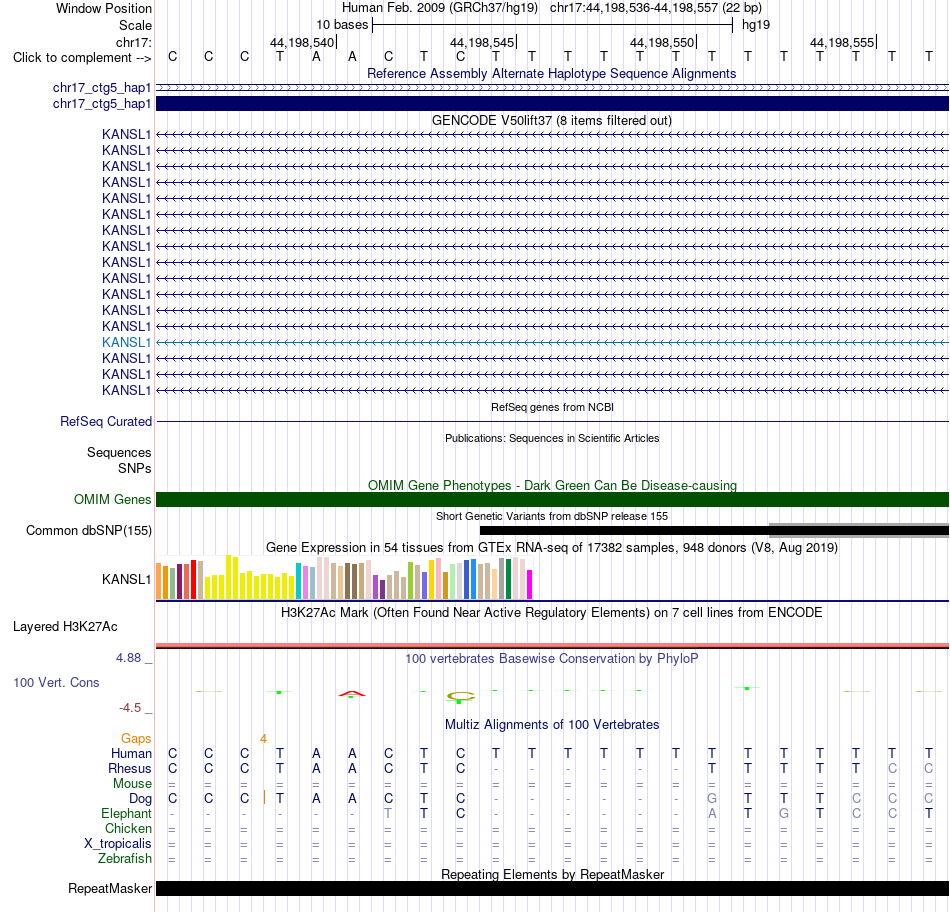Open 'Multiz Alignments of 100 Vertebrates' track title
The width and height of the screenshot is (950, 912).
(552, 725)
